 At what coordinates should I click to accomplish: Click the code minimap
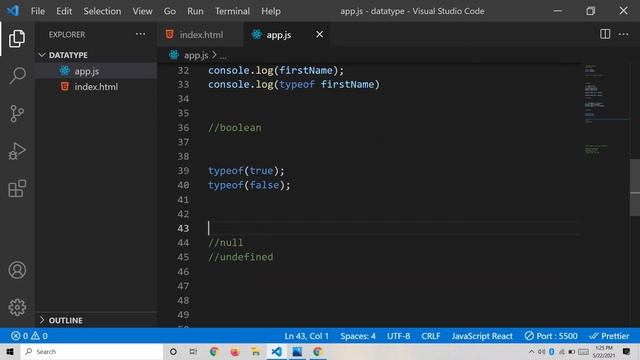coord(606,110)
